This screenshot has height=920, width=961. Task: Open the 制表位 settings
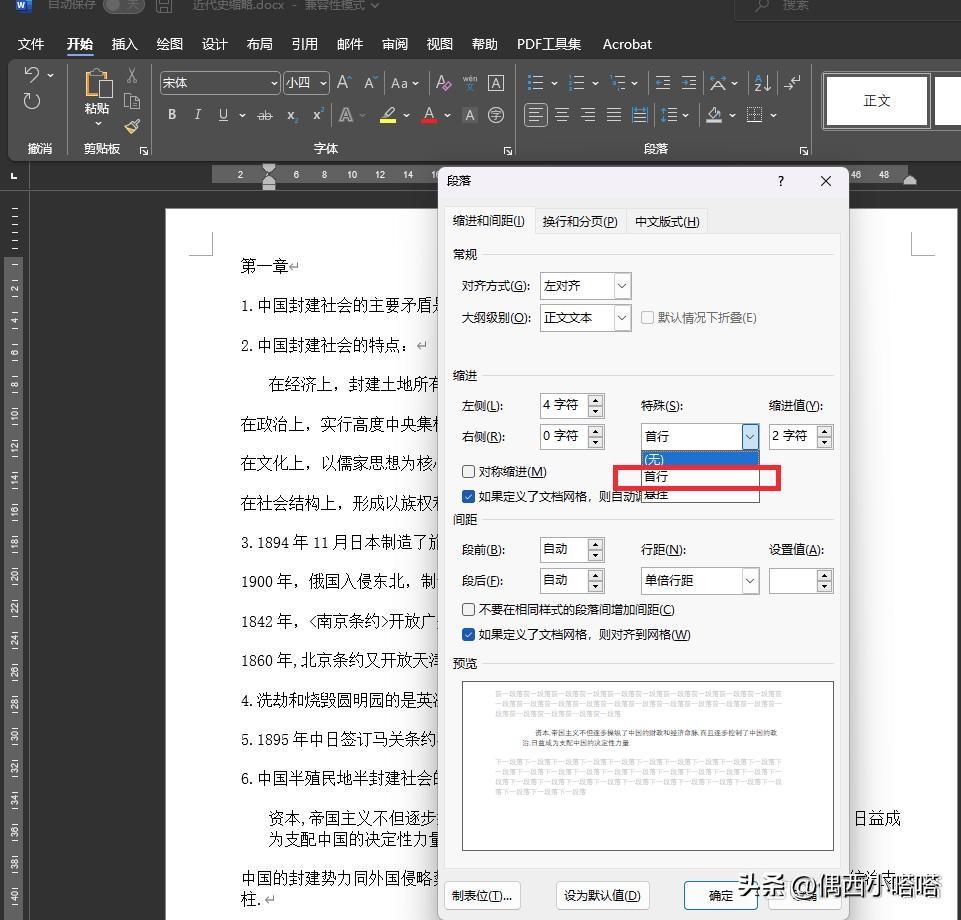[x=482, y=895]
